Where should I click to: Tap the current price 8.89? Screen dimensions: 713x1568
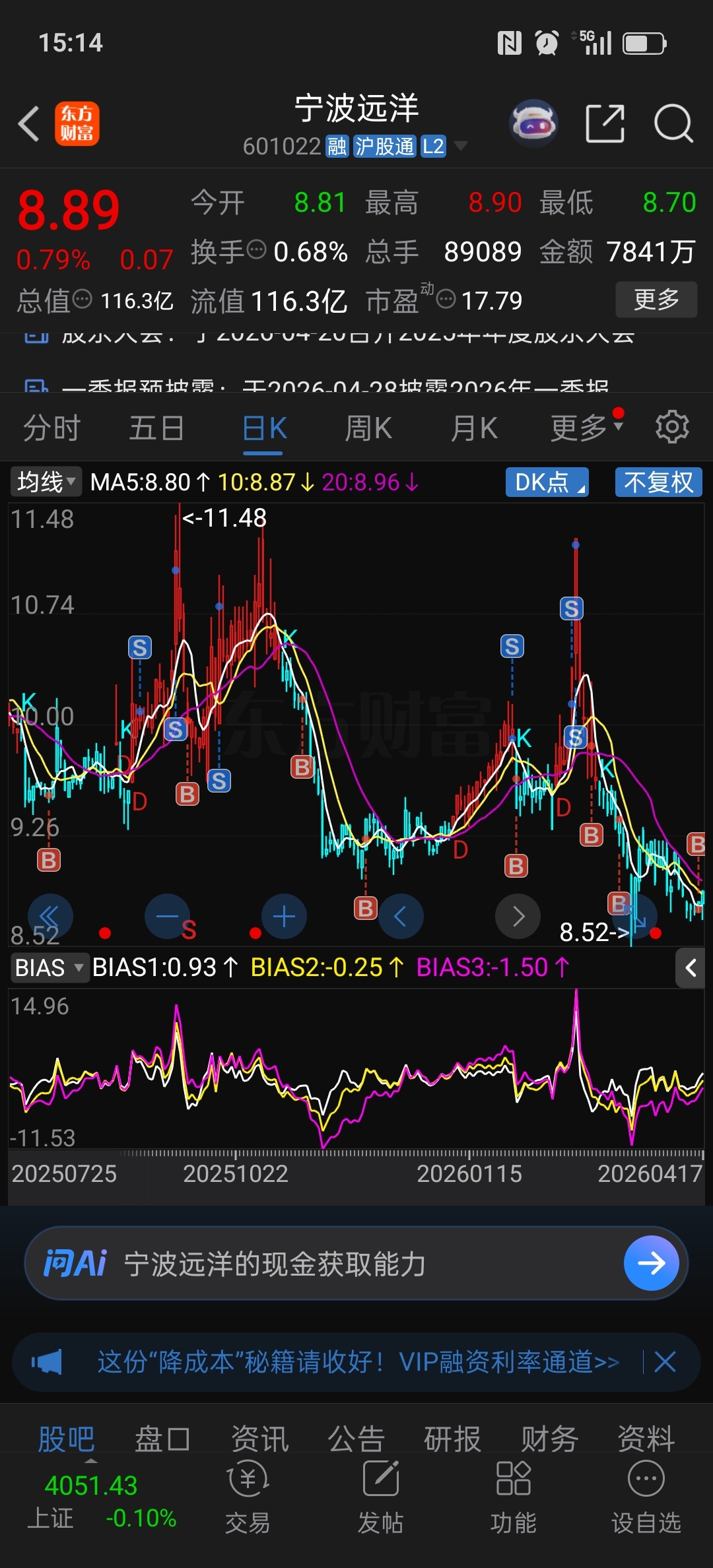tap(69, 211)
